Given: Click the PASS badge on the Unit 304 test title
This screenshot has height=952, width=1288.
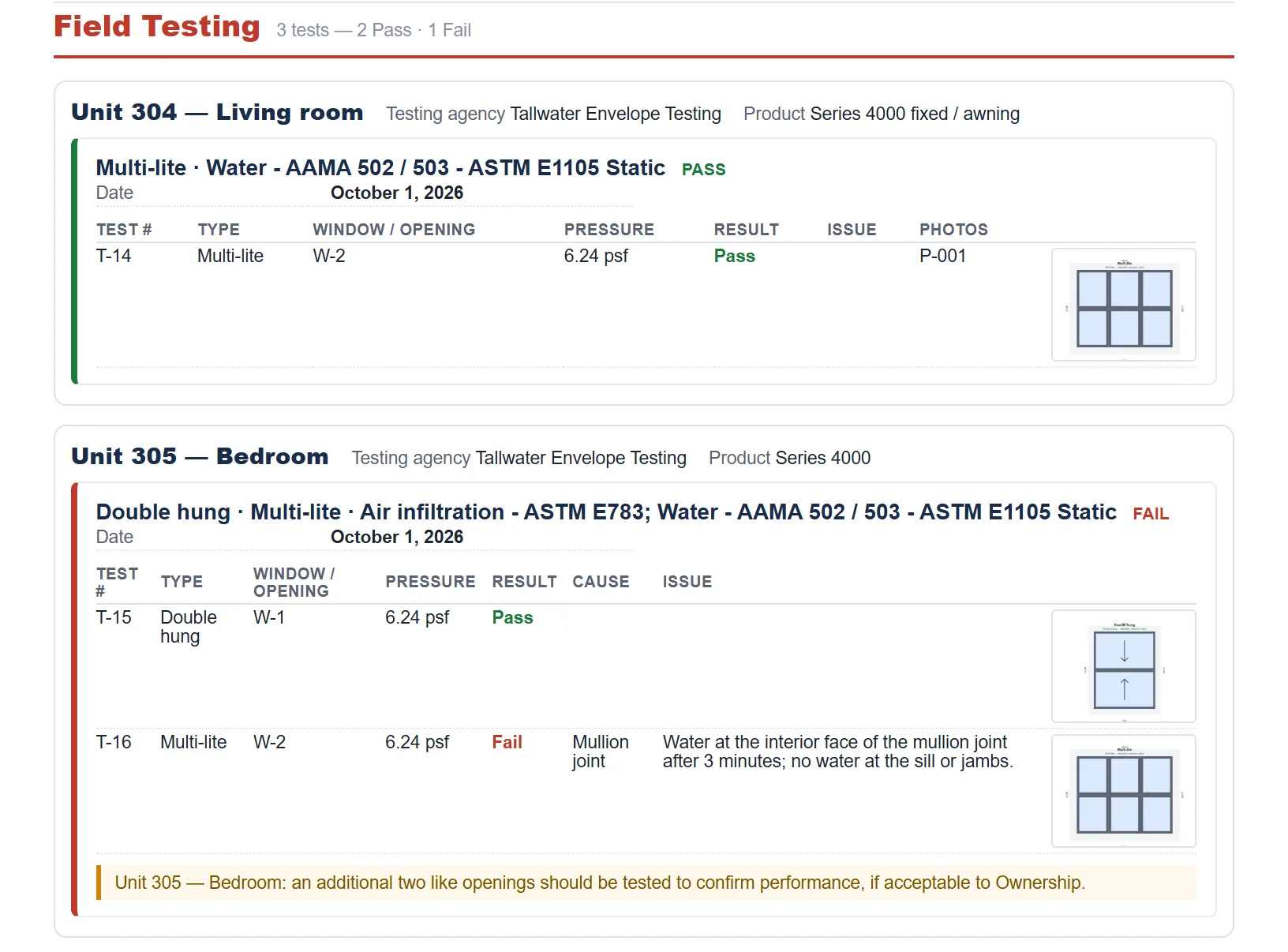Looking at the screenshot, I should point(703,169).
